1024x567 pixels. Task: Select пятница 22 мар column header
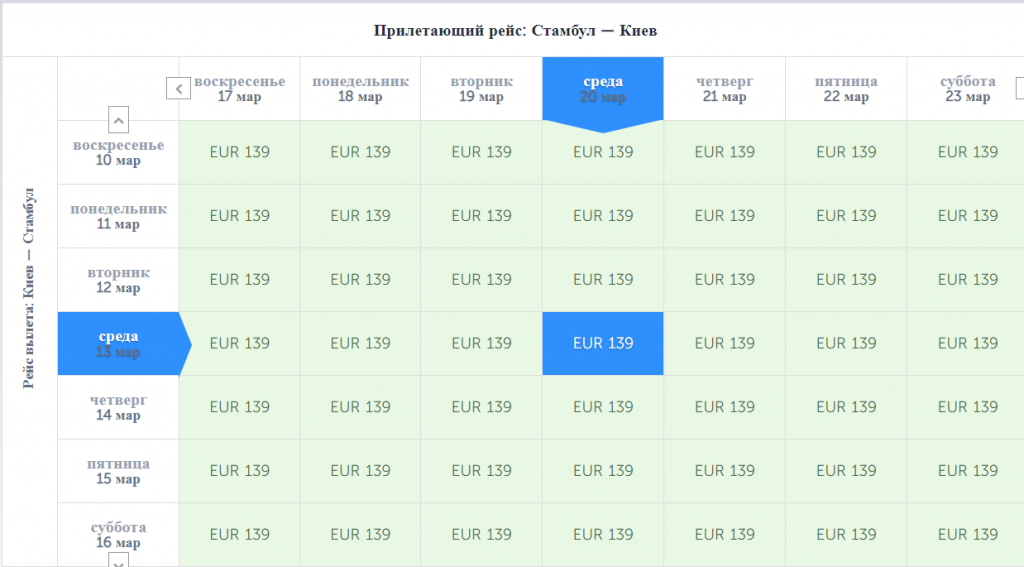coord(846,89)
